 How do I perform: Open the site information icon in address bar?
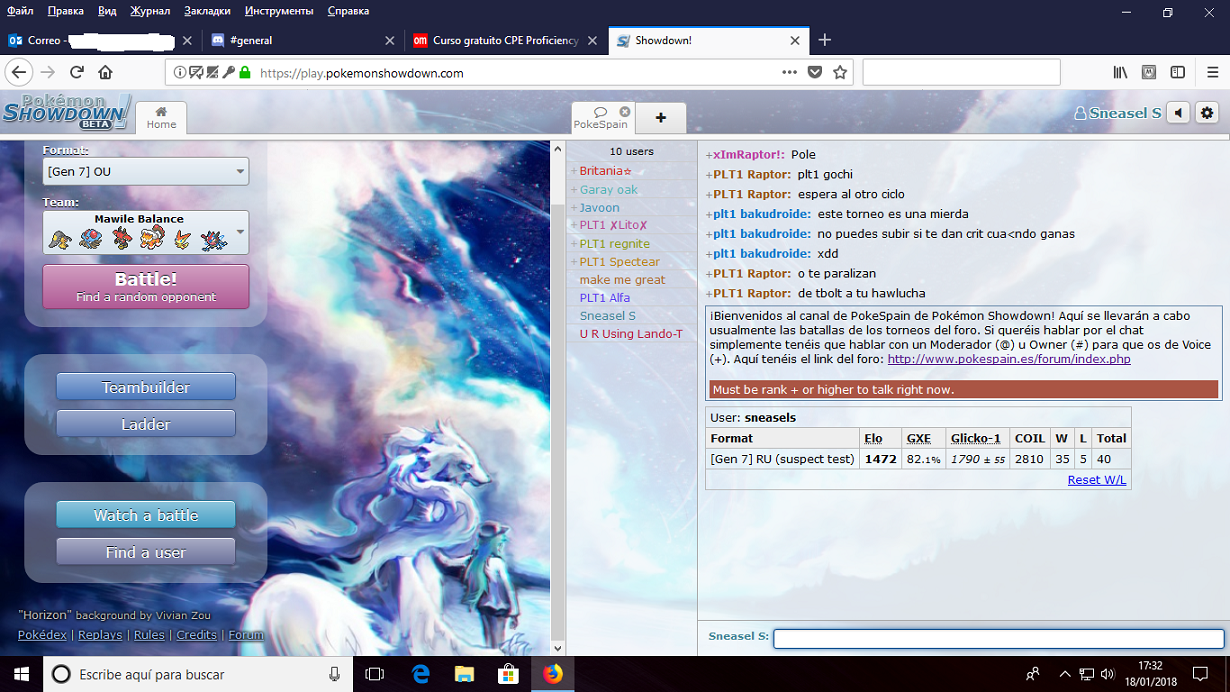[x=179, y=72]
